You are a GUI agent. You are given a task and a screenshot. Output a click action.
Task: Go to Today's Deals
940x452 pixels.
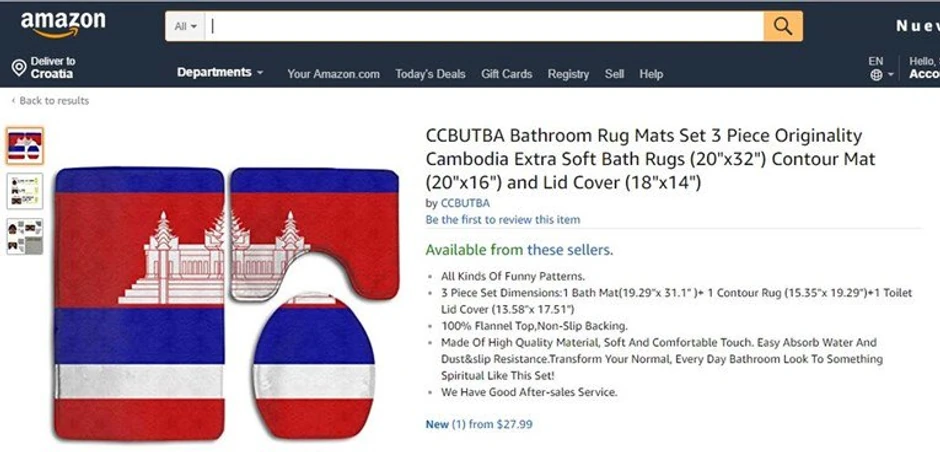430,74
